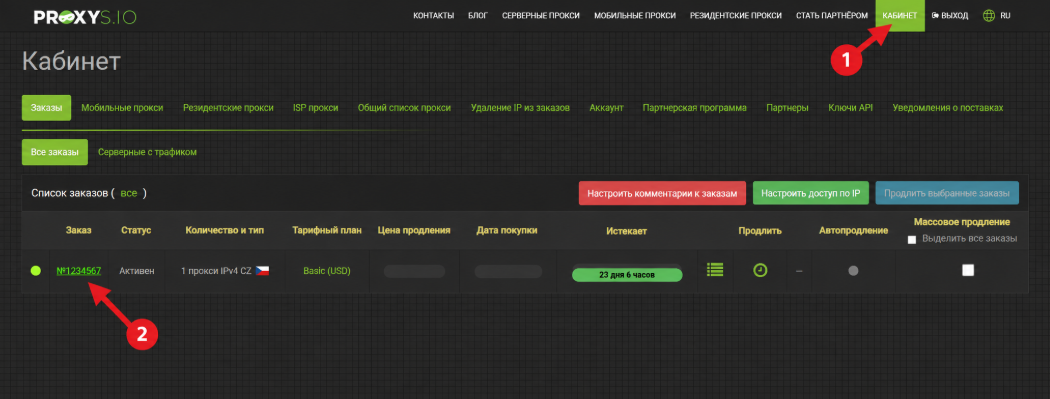The height and width of the screenshot is (399, 1050).
Task: Open the globe language icon
Action: 988,15
